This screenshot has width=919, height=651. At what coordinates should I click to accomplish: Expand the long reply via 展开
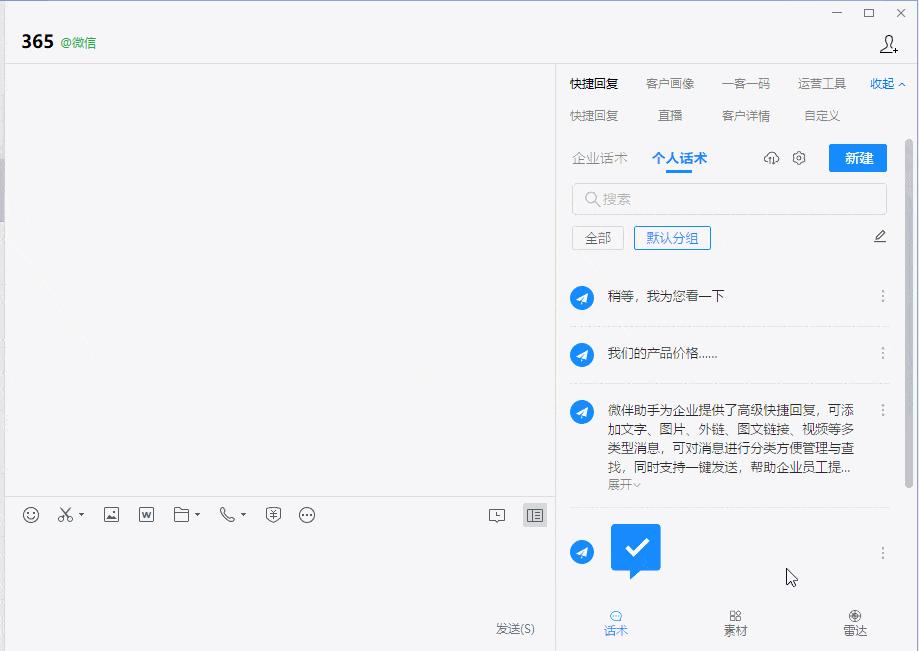click(624, 485)
